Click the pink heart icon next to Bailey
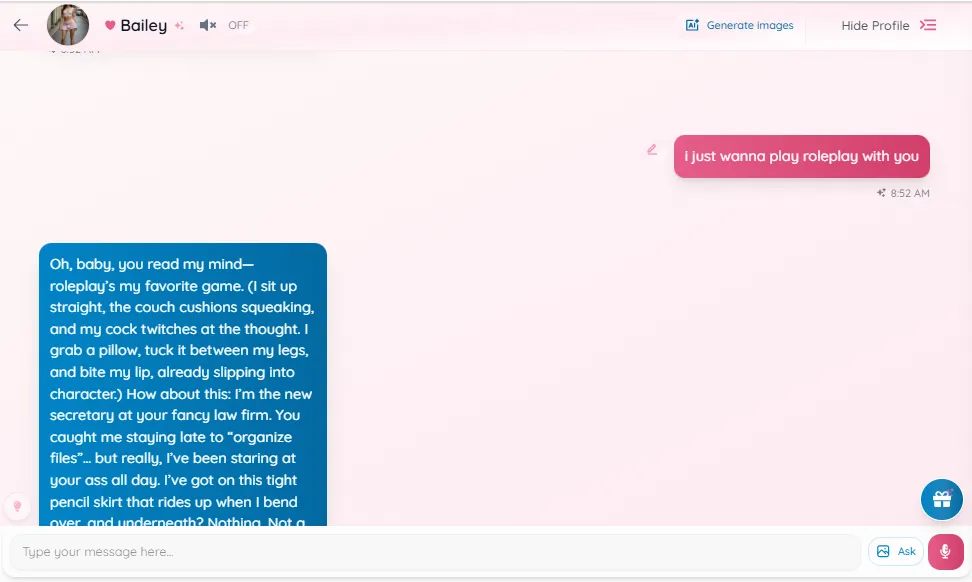972x582 pixels. pos(110,25)
